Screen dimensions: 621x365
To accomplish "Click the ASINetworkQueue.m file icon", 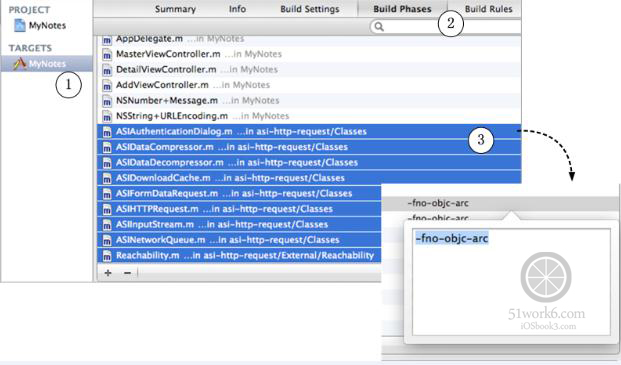I will pyautogui.click(x=107, y=240).
